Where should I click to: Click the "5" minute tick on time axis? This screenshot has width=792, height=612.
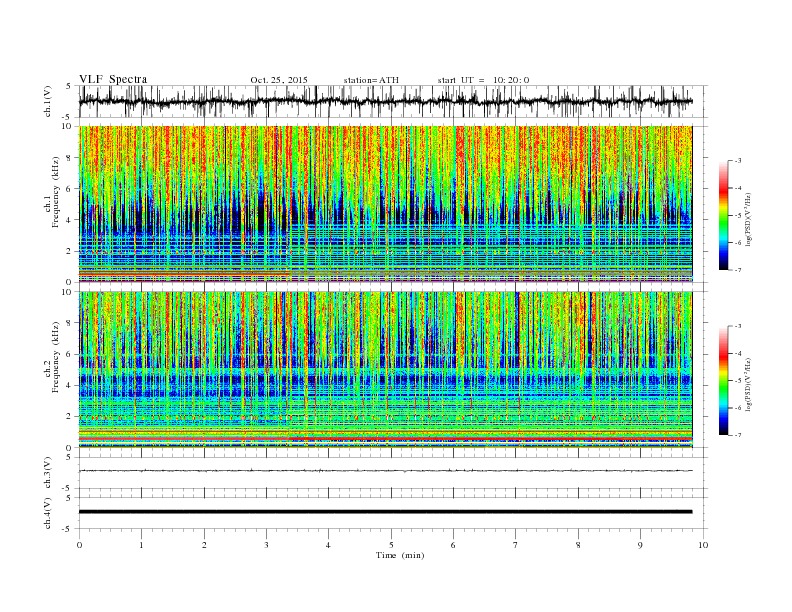[x=391, y=545]
